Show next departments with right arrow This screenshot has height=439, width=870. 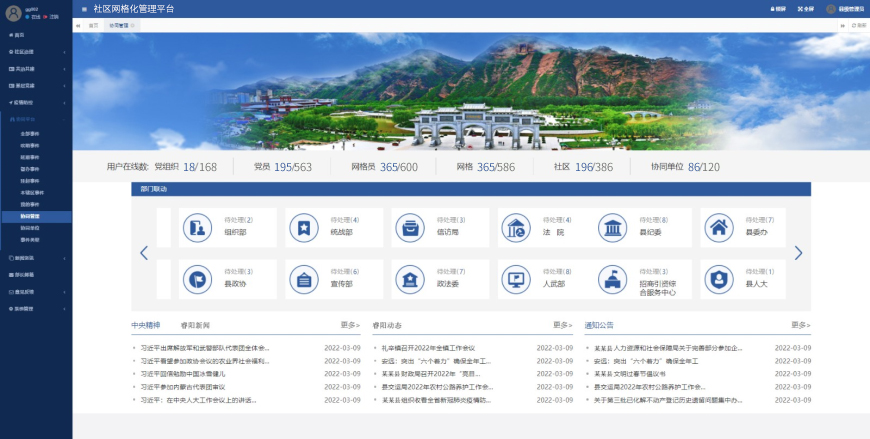798,253
